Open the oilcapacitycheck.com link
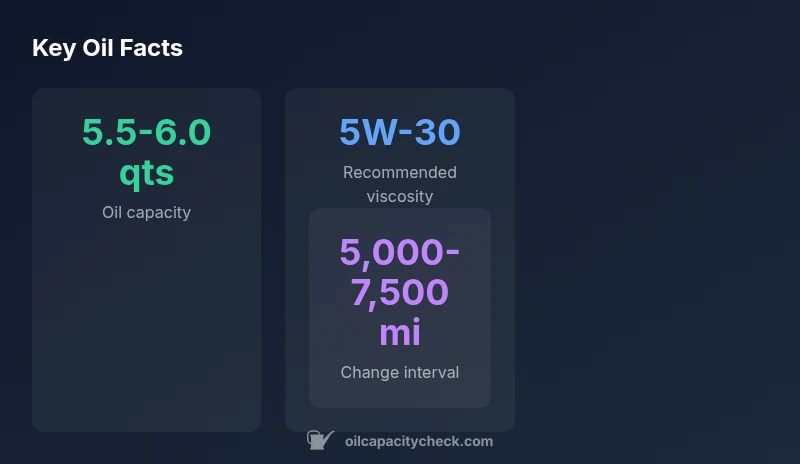Viewport: 800px width, 464px height. pyautogui.click(x=418, y=441)
